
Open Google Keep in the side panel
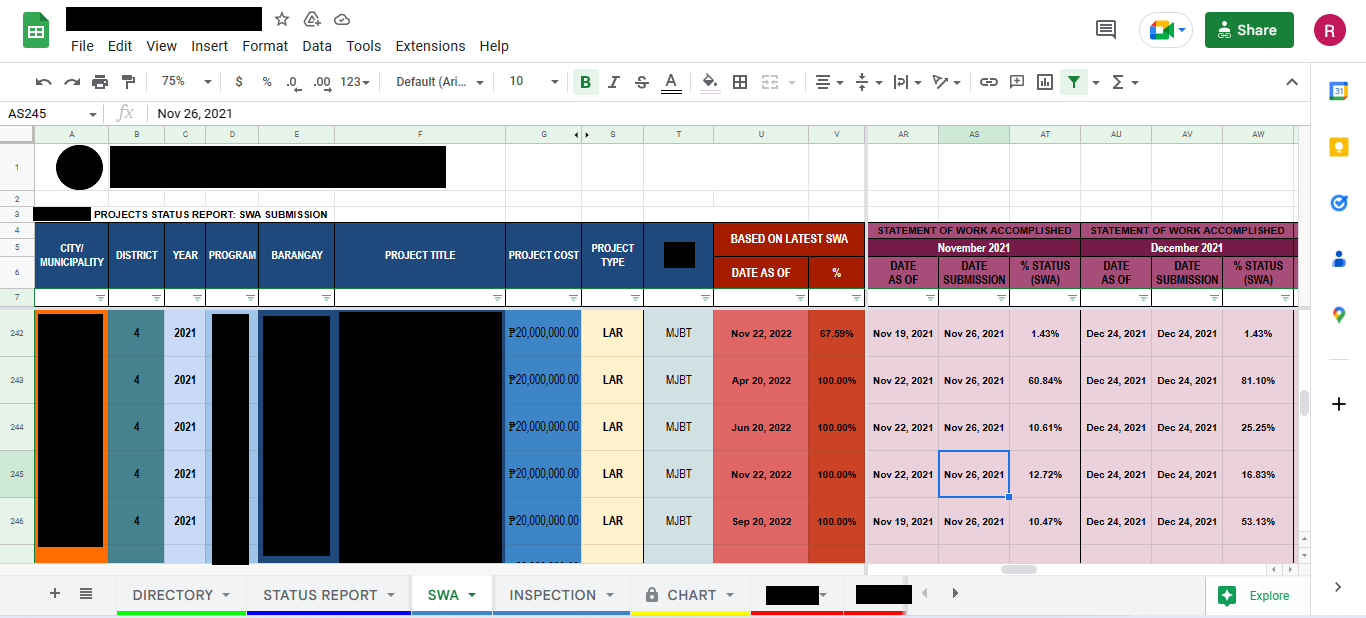pyautogui.click(x=1339, y=147)
